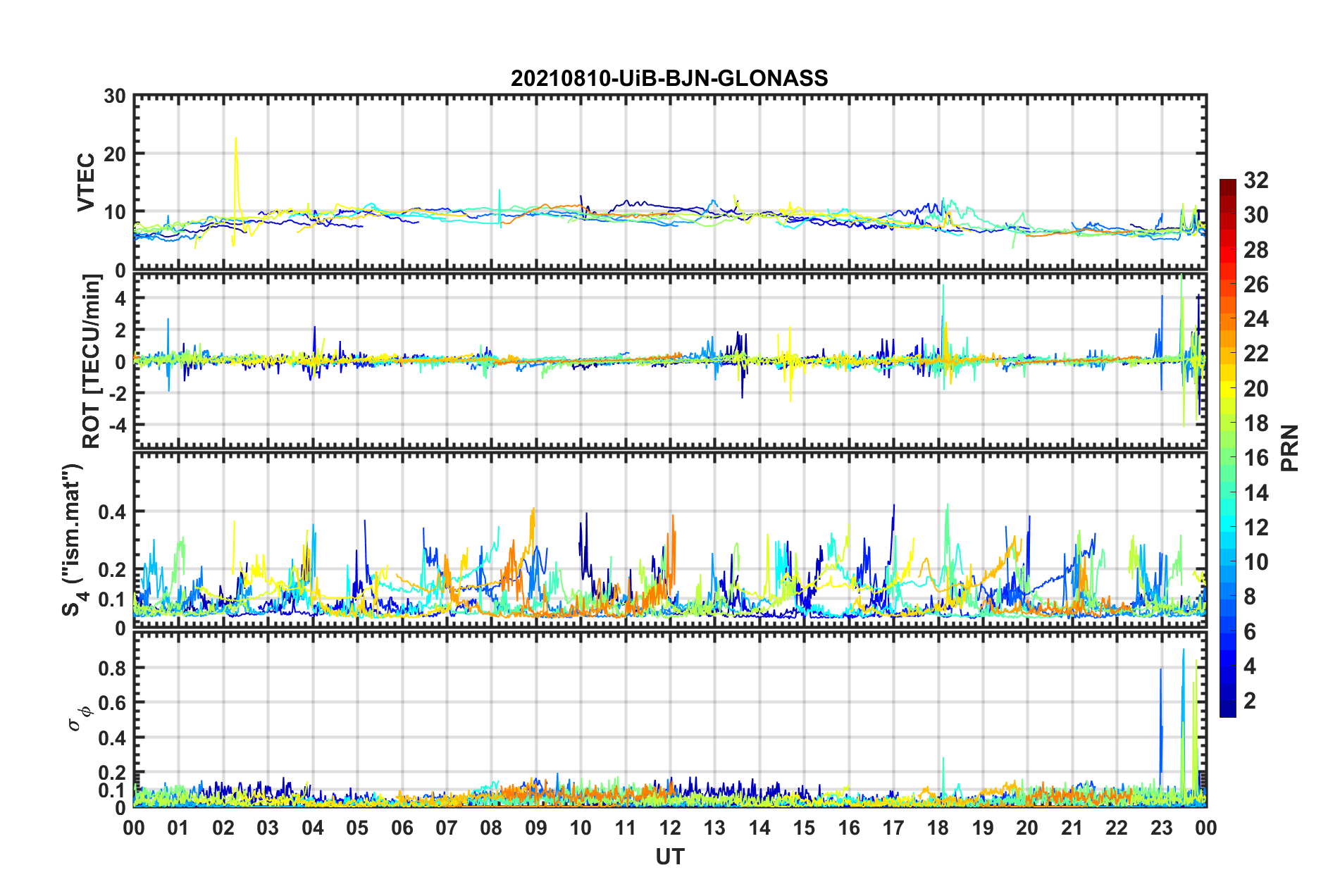Click the plot title 20210810-UiB-BJN-GLONASS
The width and height of the screenshot is (1340, 896).
pyautogui.click(x=669, y=78)
